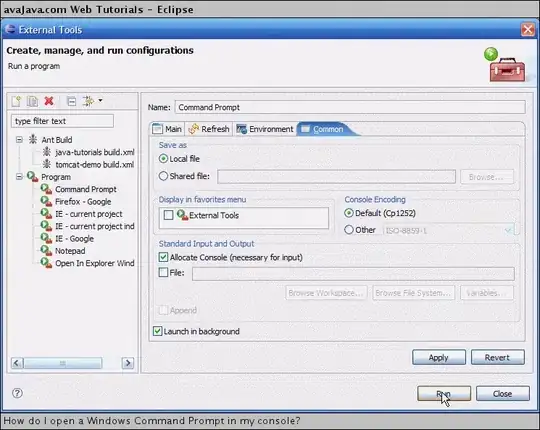Image resolution: width=540 pixels, height=430 pixels.
Task: Select the Shared file radio button
Action: coord(163,176)
